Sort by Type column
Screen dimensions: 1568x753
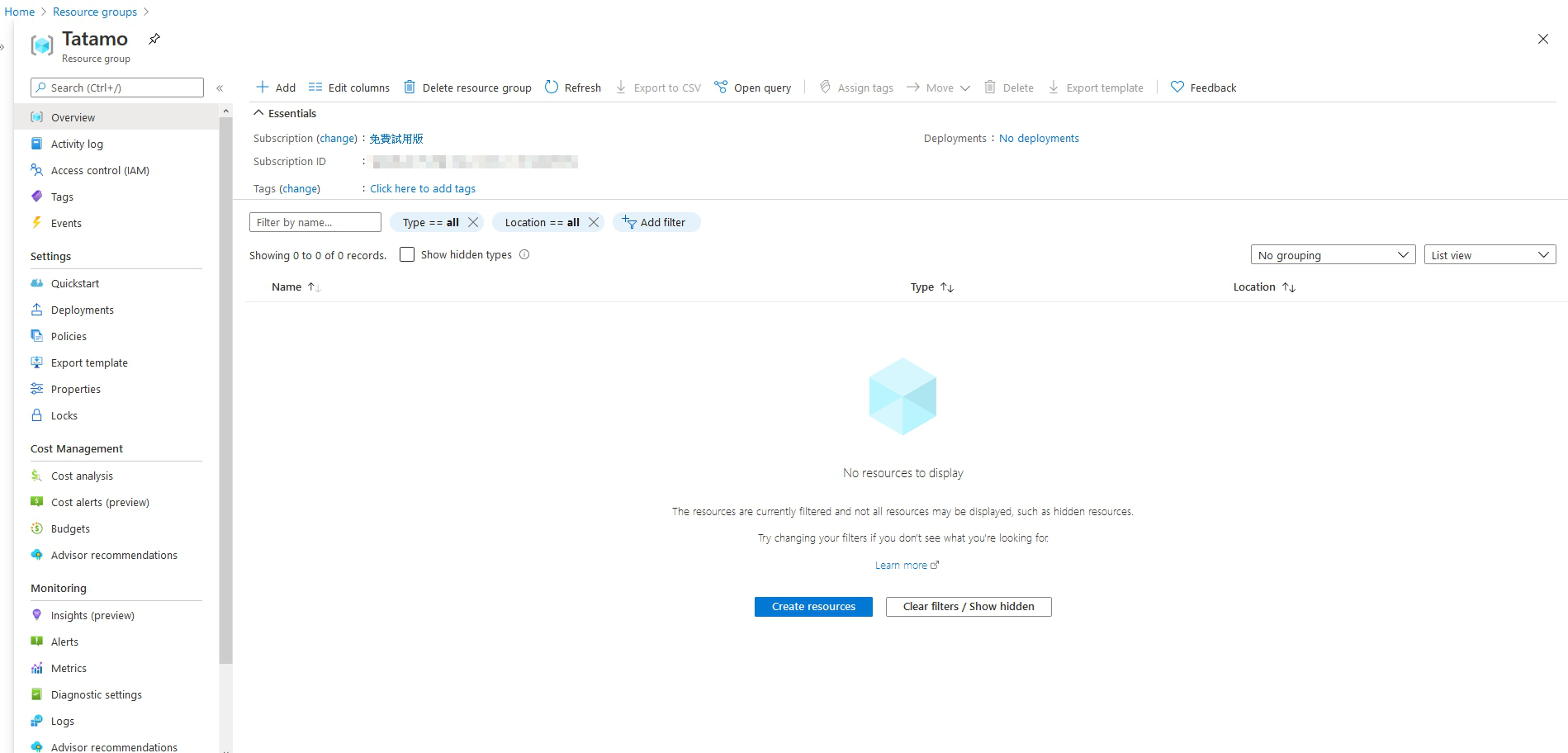(x=932, y=287)
